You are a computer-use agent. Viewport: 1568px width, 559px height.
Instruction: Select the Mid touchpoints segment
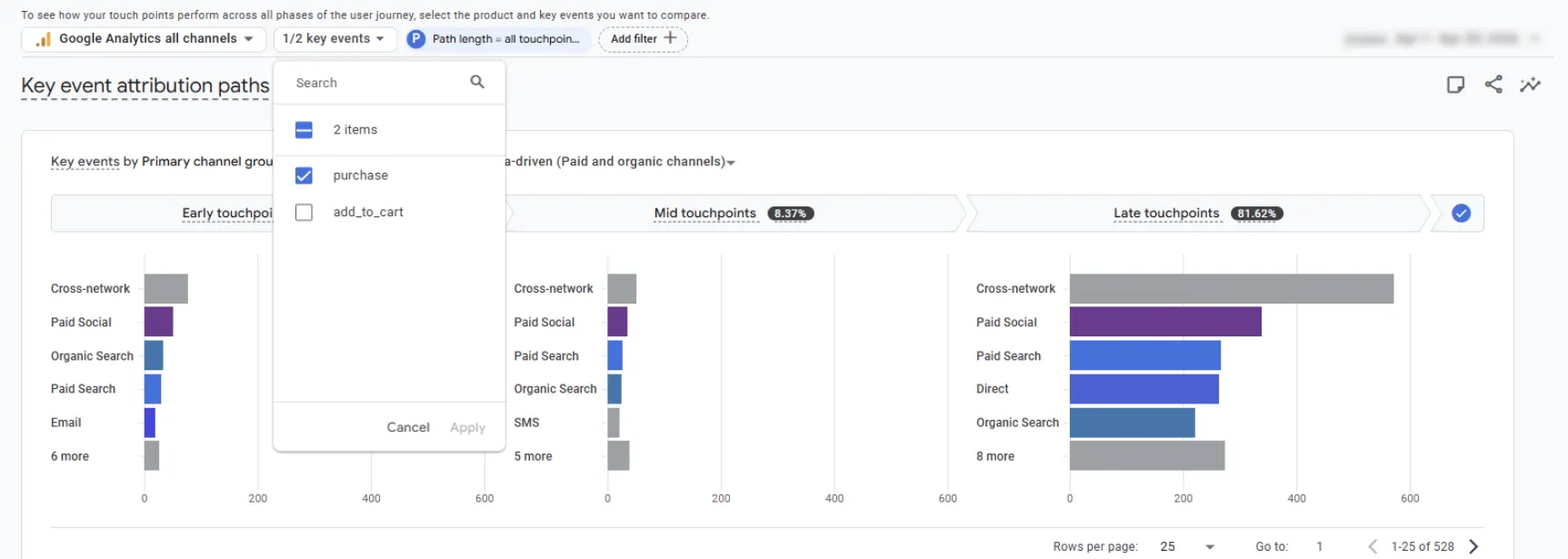click(733, 214)
